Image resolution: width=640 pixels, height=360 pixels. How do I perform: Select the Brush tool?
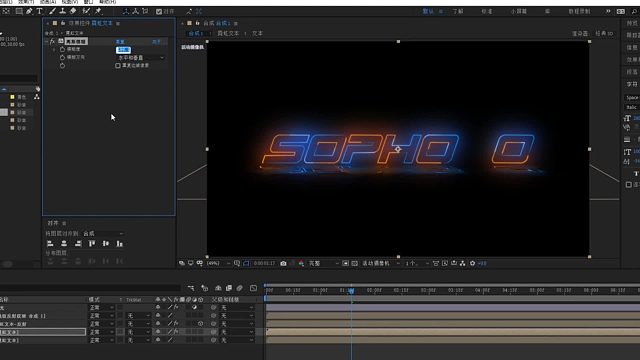coord(52,11)
